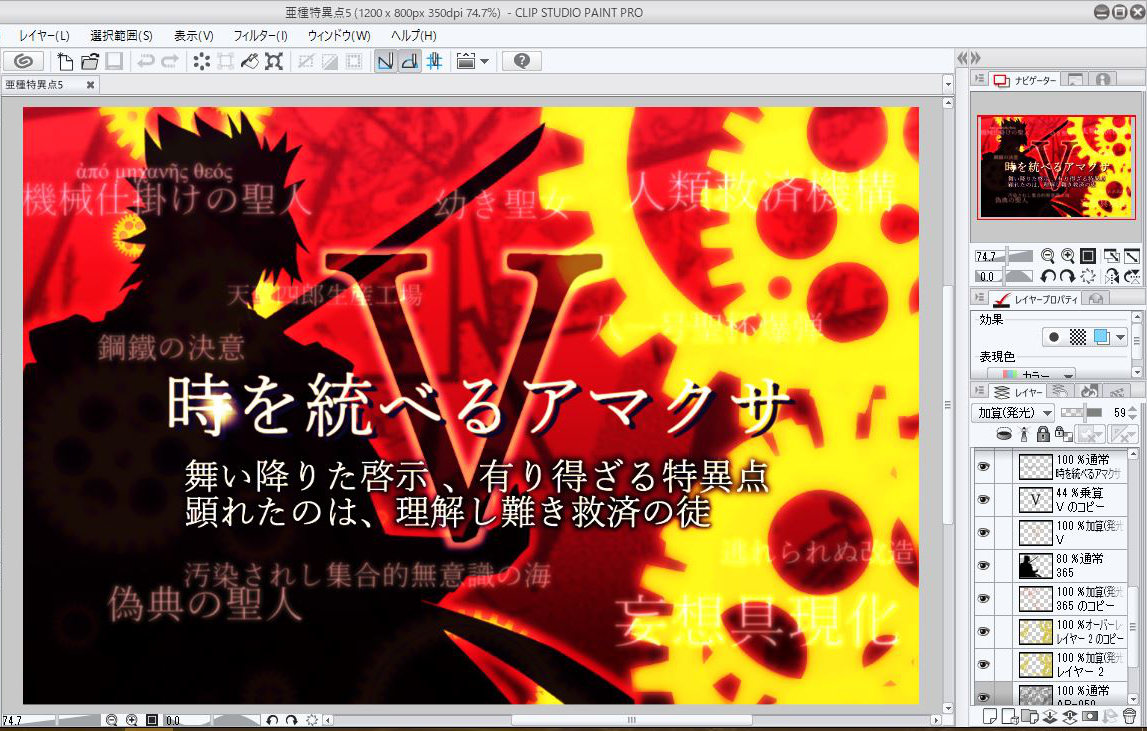1147x731 pixels.
Task: Click navigator zoom in magnifier icon
Action: [1067, 256]
